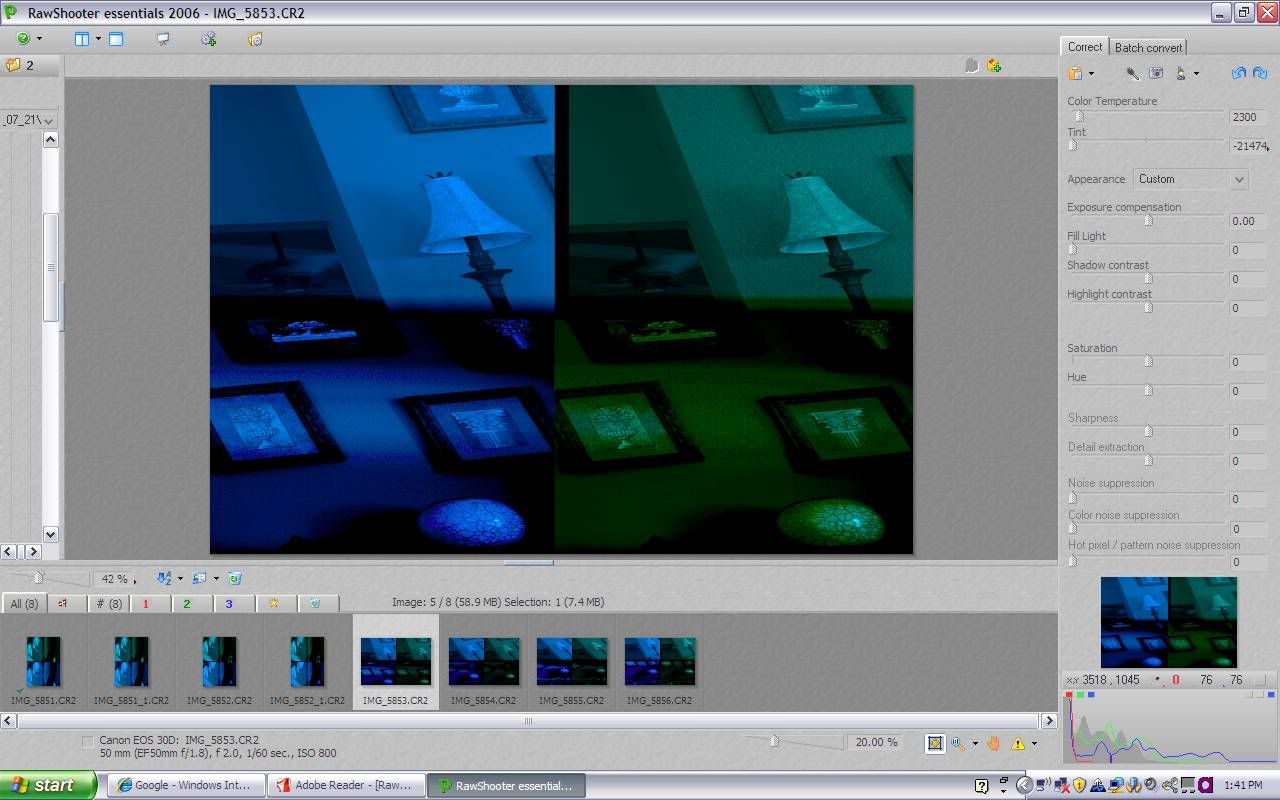
Task: Switch to single-panel layout view icon
Action: pyautogui.click(x=116, y=39)
